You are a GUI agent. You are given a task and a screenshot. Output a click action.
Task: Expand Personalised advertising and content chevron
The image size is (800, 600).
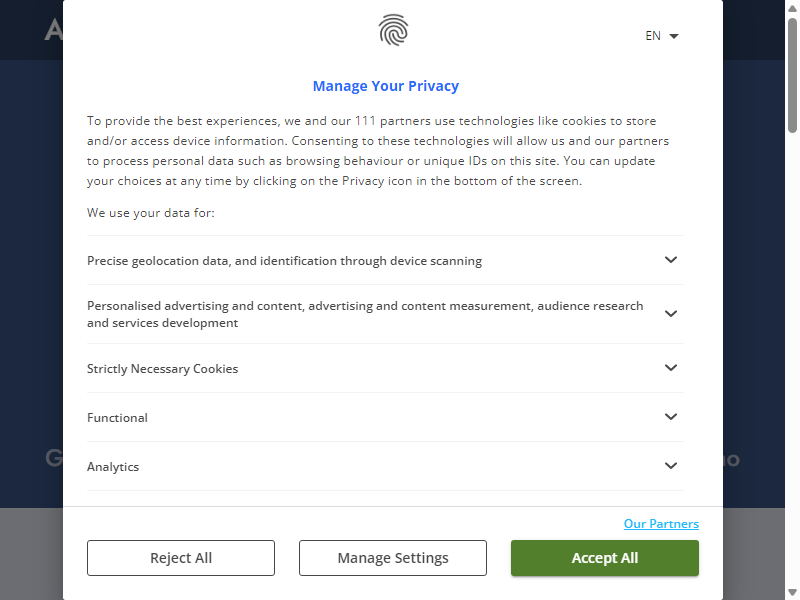671,314
